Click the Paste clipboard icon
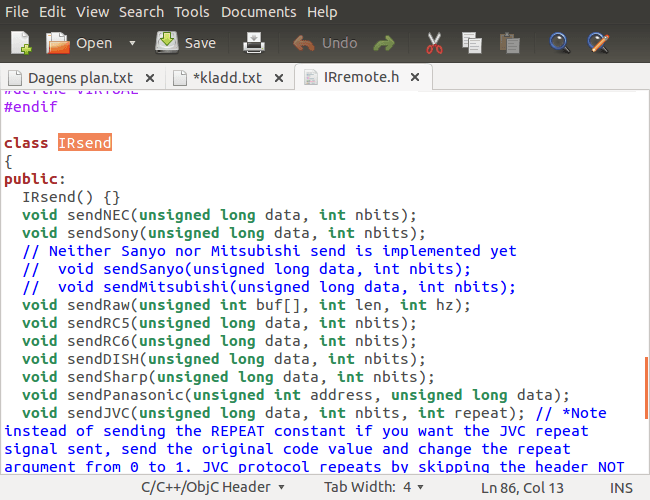Viewport: 650px width, 500px height. click(x=510, y=43)
